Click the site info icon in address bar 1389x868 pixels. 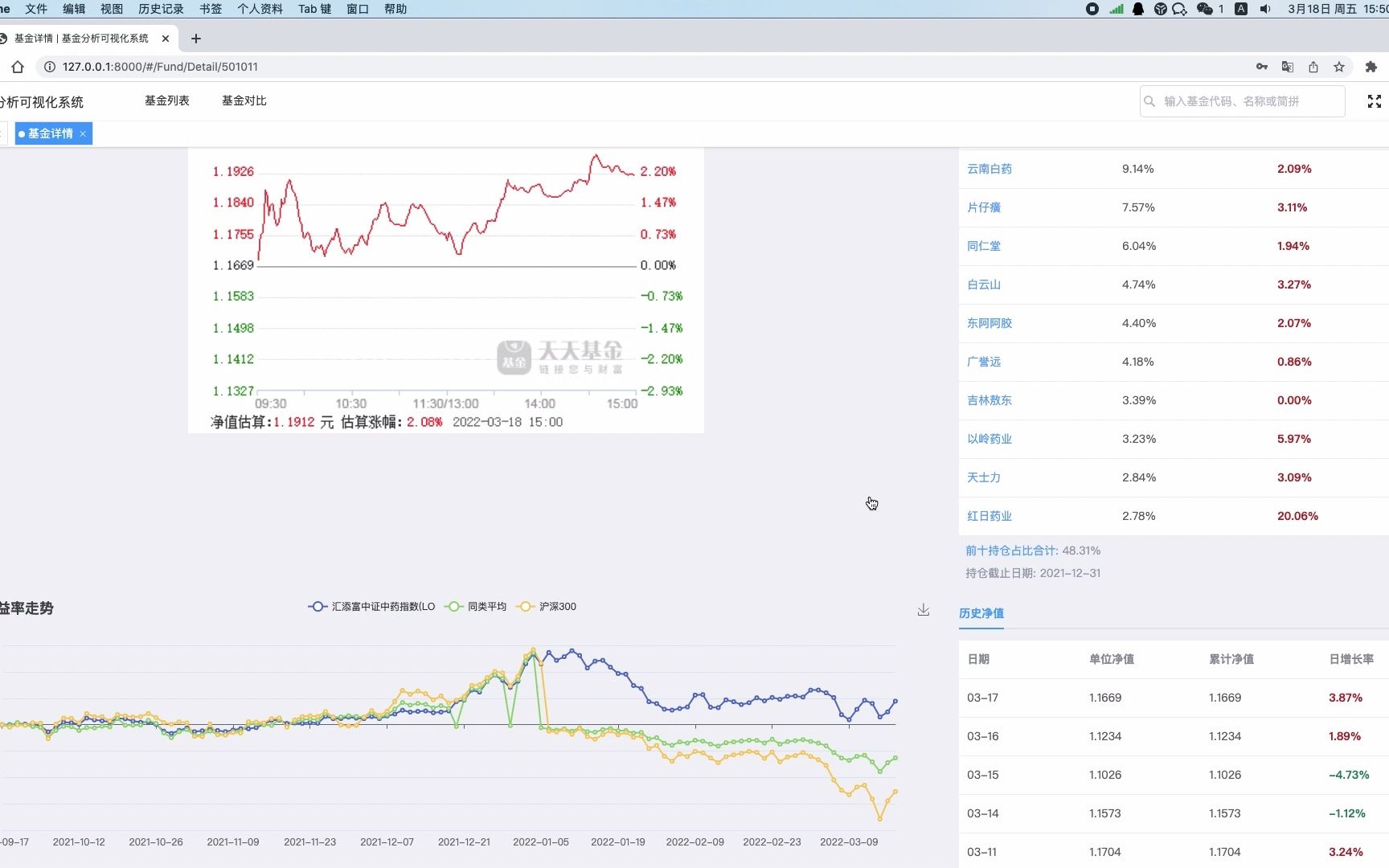click(x=49, y=67)
